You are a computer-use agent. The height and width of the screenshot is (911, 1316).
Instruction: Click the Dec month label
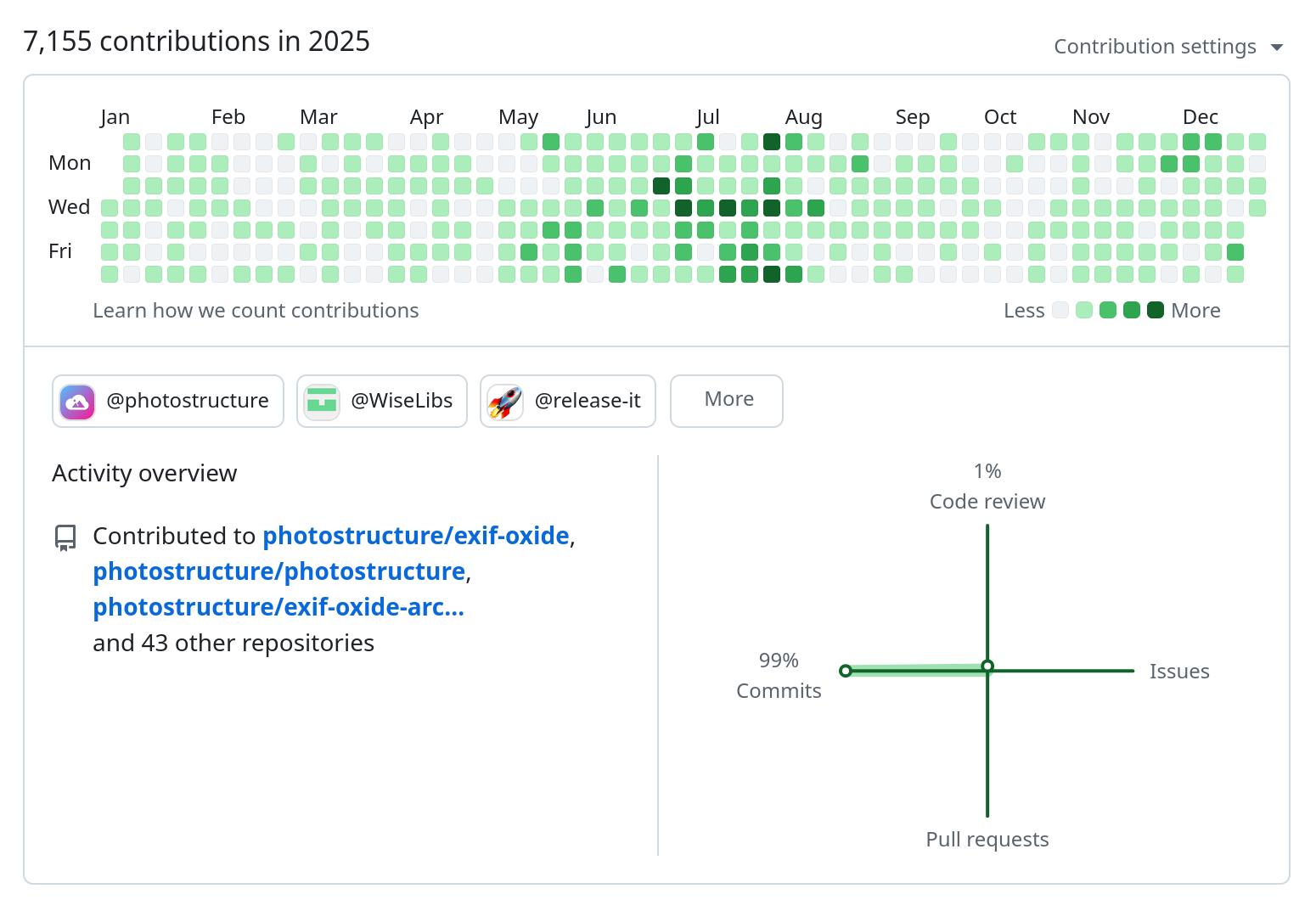coord(1201,117)
